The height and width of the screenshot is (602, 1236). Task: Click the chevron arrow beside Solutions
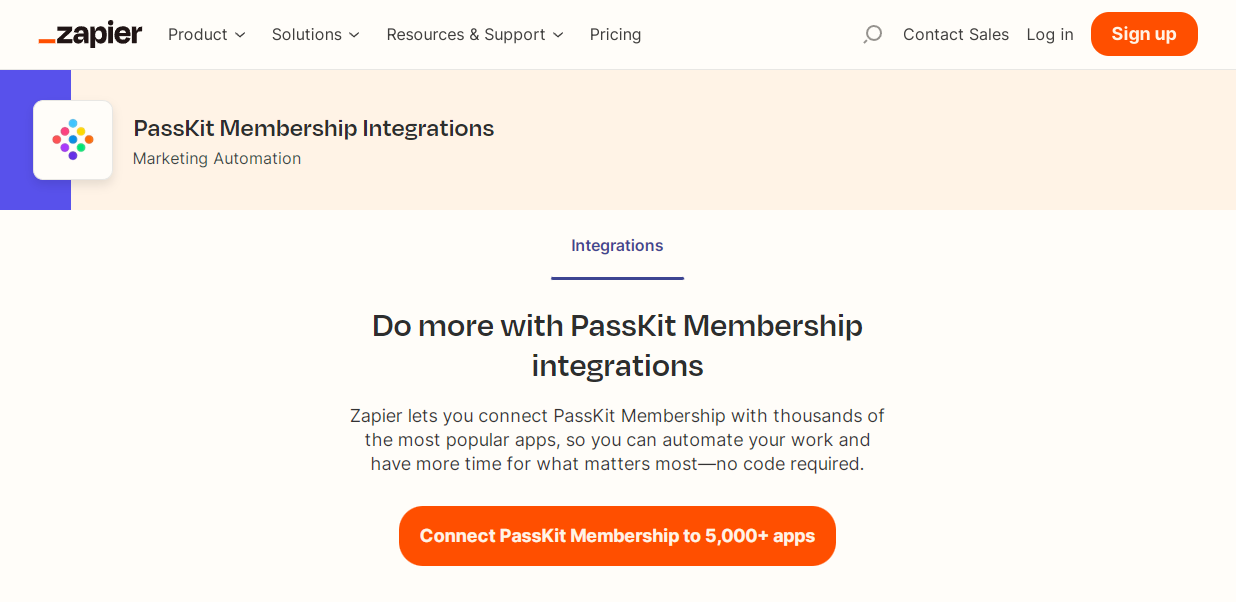(354, 35)
